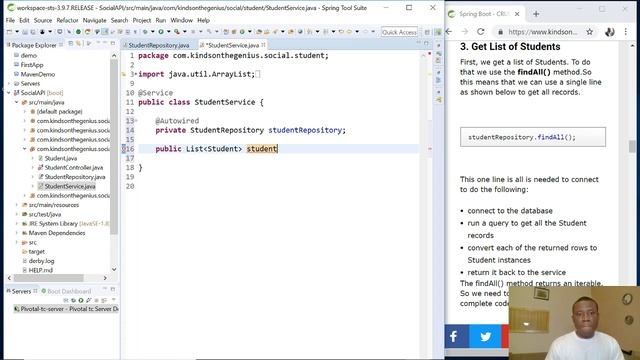Click the Quick Access search field

pyautogui.click(x=399, y=32)
